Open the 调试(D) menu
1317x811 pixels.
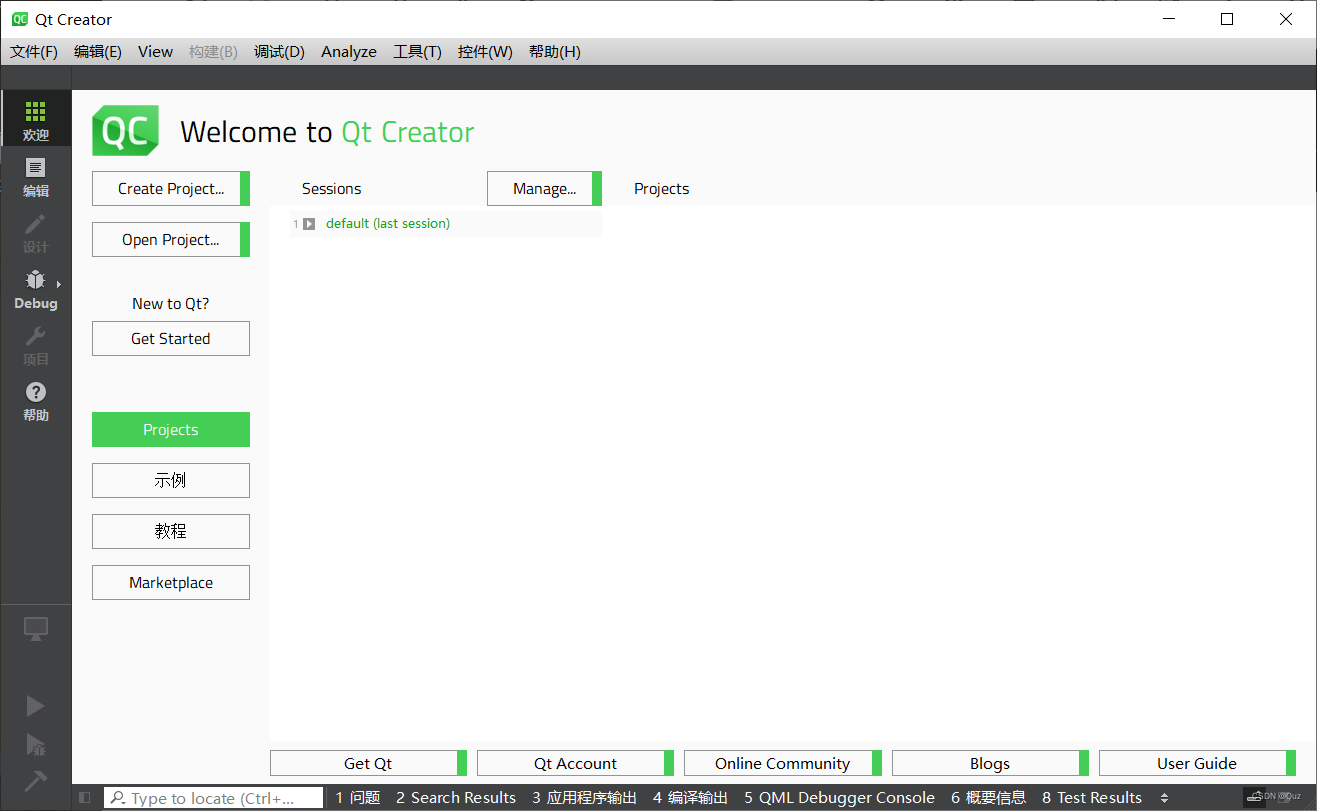point(279,52)
